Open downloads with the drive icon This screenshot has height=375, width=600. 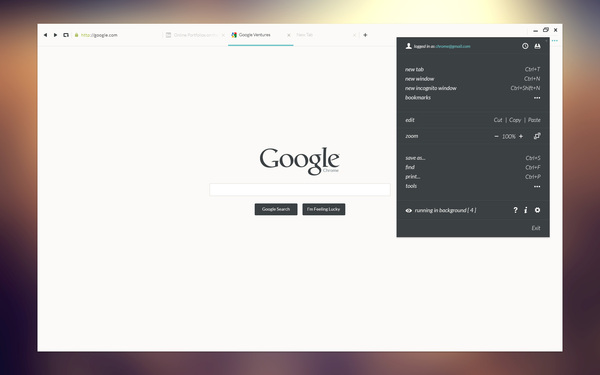(x=537, y=46)
